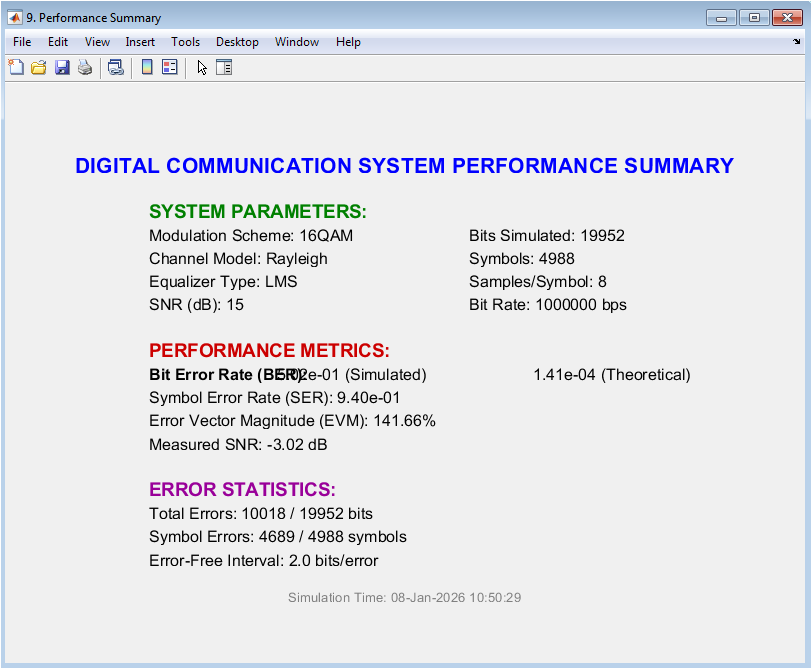Open the Tools menu
The width and height of the screenshot is (812, 669).
pyautogui.click(x=185, y=42)
